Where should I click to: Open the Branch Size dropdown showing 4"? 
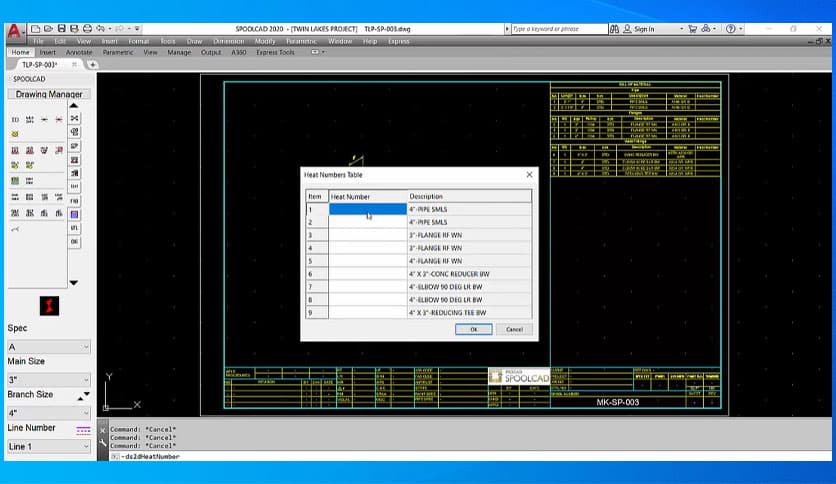click(49, 413)
